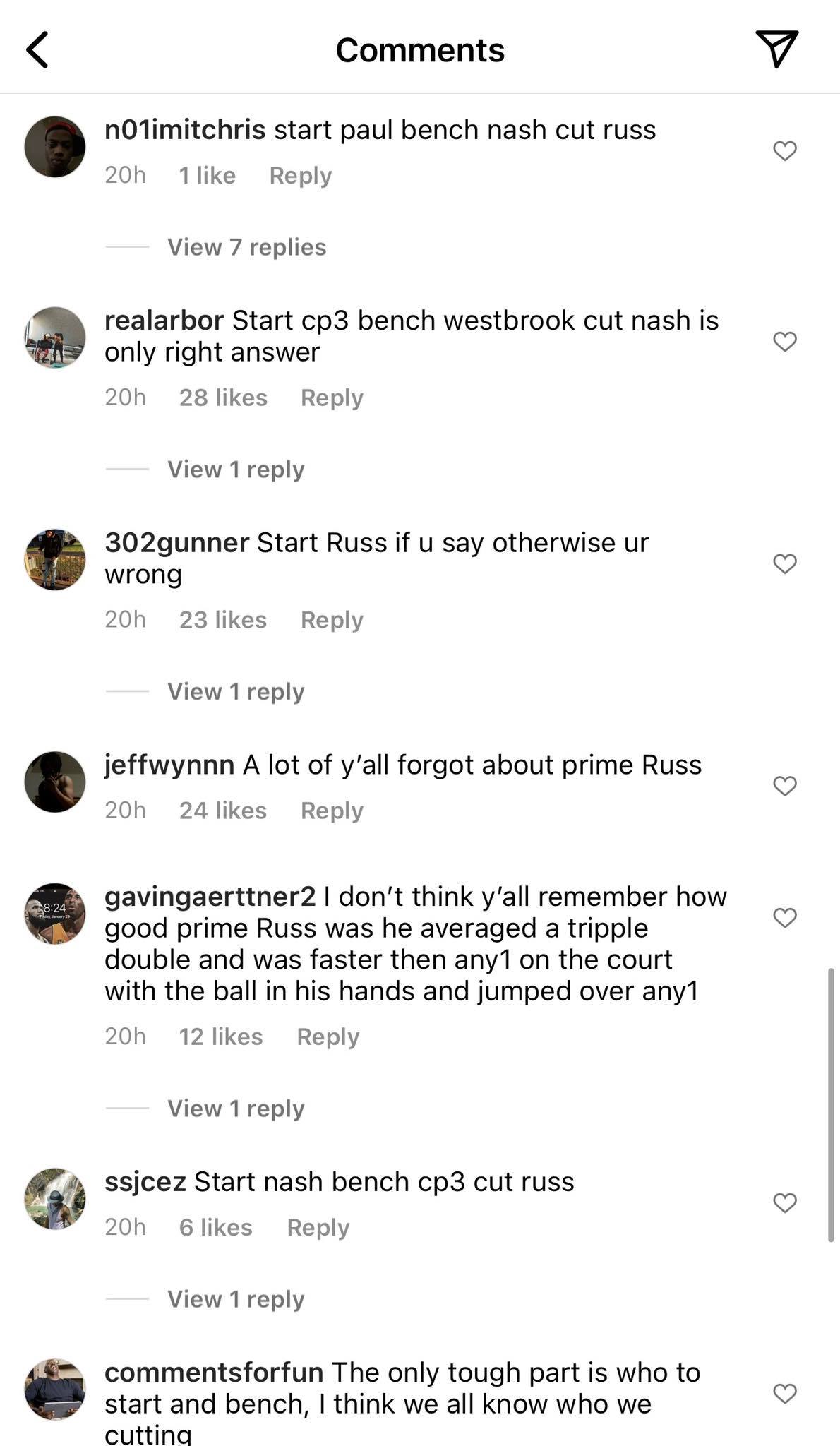
Task: Like realarbor's comment with the heart
Action: 785,341
